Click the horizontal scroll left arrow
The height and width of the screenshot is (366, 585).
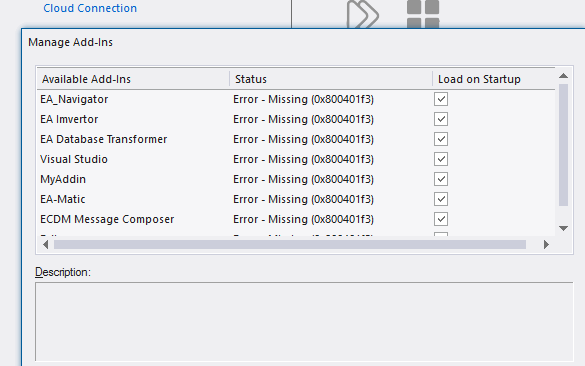46,245
